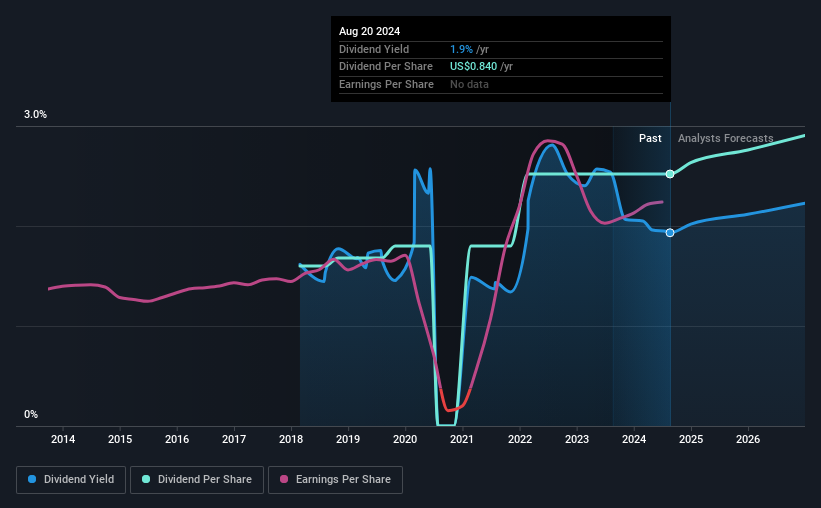Click the 2026 x-axis label
This screenshot has height=508, width=821.
click(748, 439)
